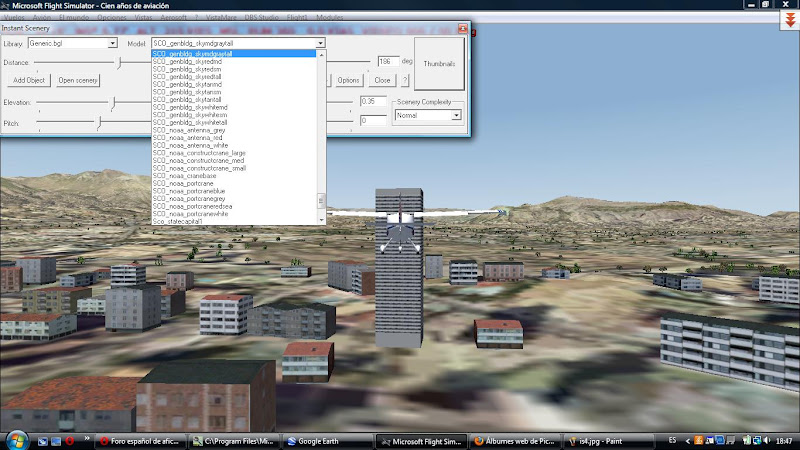This screenshot has width=800, height=450.
Task: Select SCO_noaa_antenna_white in model list
Action: [x=234, y=145]
